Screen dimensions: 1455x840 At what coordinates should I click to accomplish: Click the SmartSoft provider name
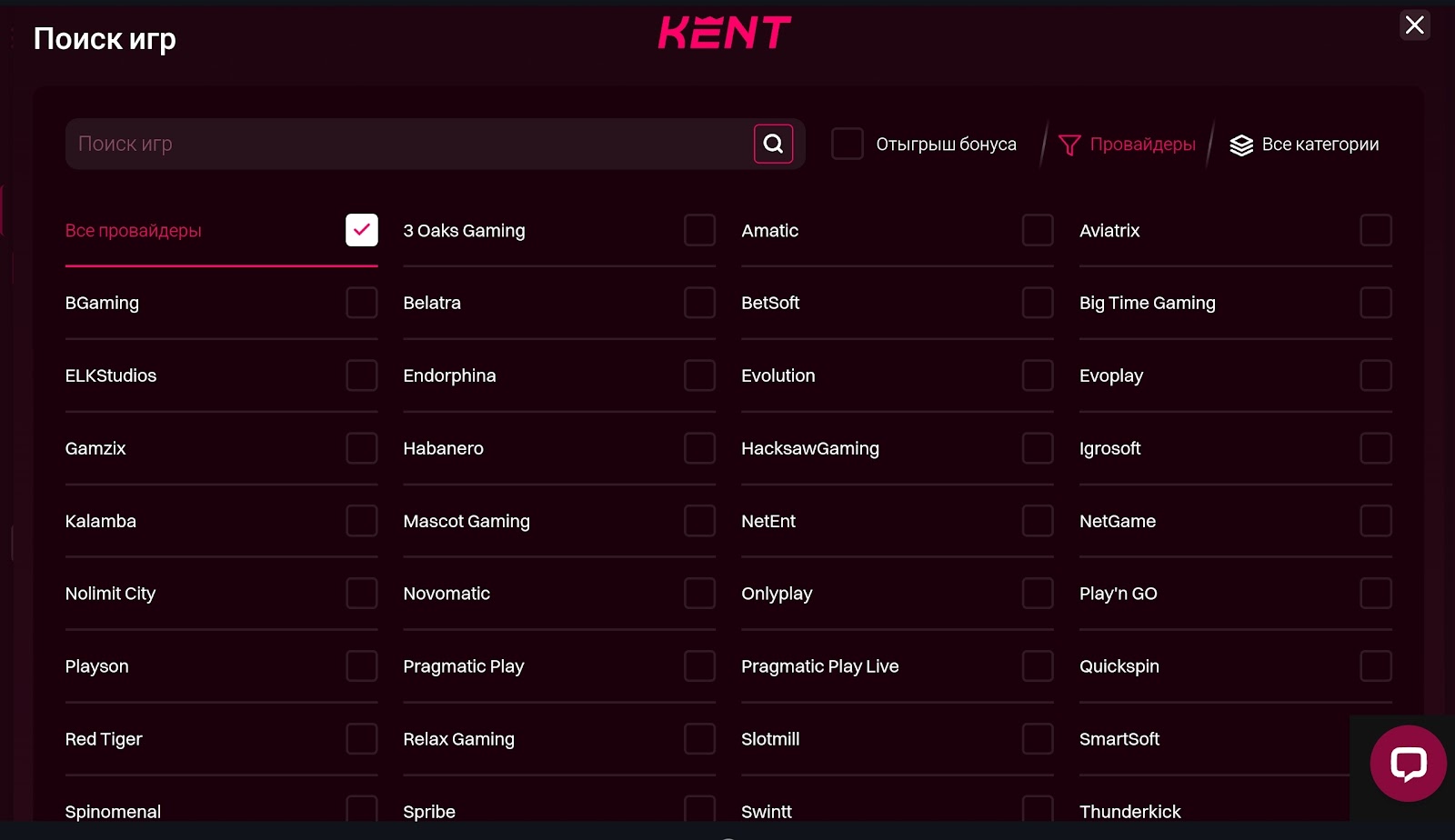[1119, 739]
